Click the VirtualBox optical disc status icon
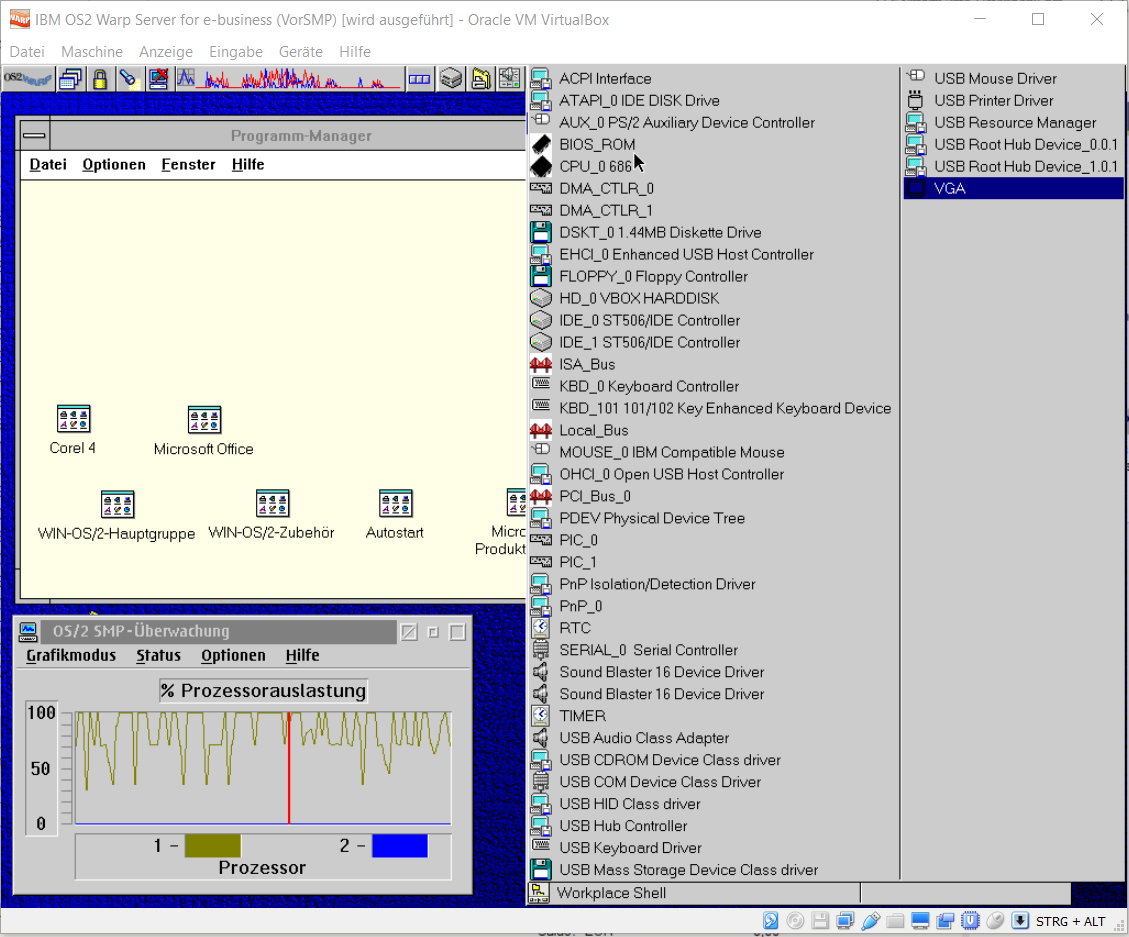Image resolution: width=1129 pixels, height=937 pixels. pos(796,921)
